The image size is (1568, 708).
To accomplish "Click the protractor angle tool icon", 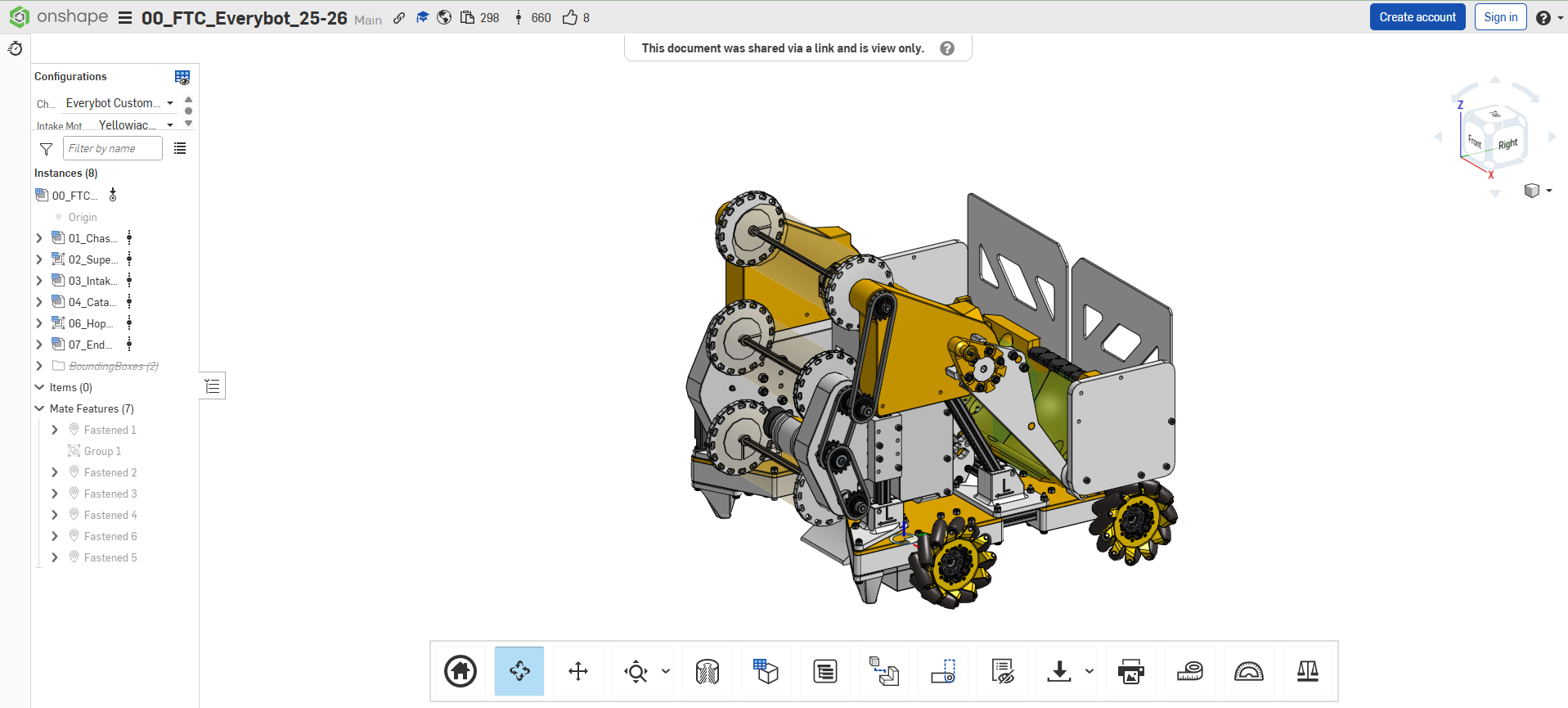I will 1249,672.
